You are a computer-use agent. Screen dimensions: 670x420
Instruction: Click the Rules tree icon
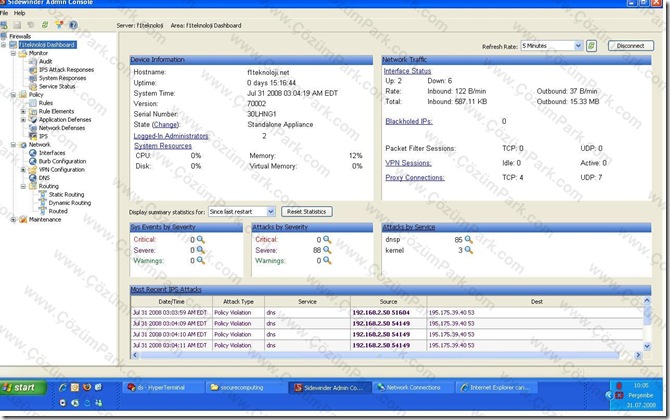tap(33, 103)
